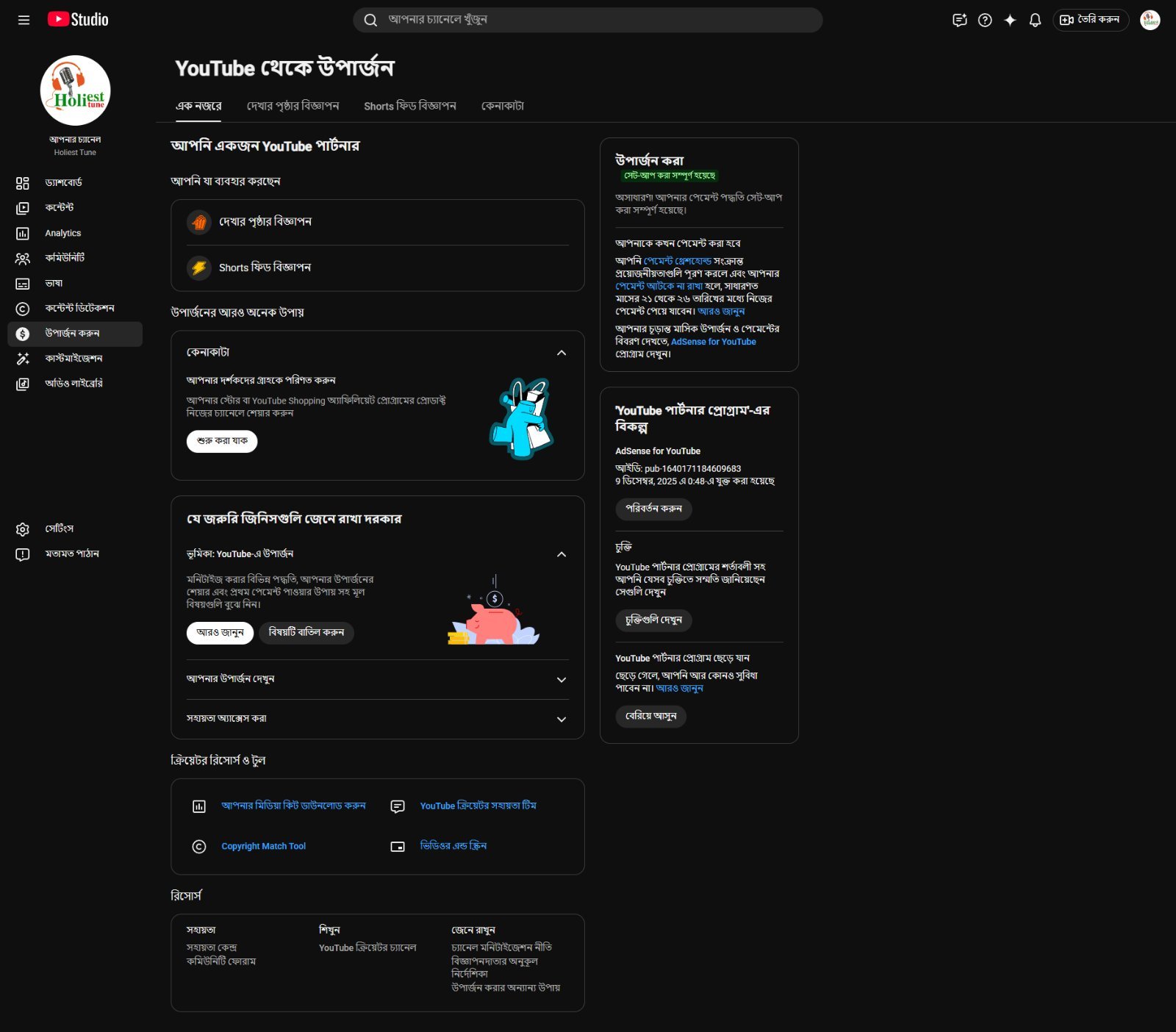This screenshot has height=1032, width=1176.
Task: Open মতামত পাঠান send feedback
Action: 75,554
